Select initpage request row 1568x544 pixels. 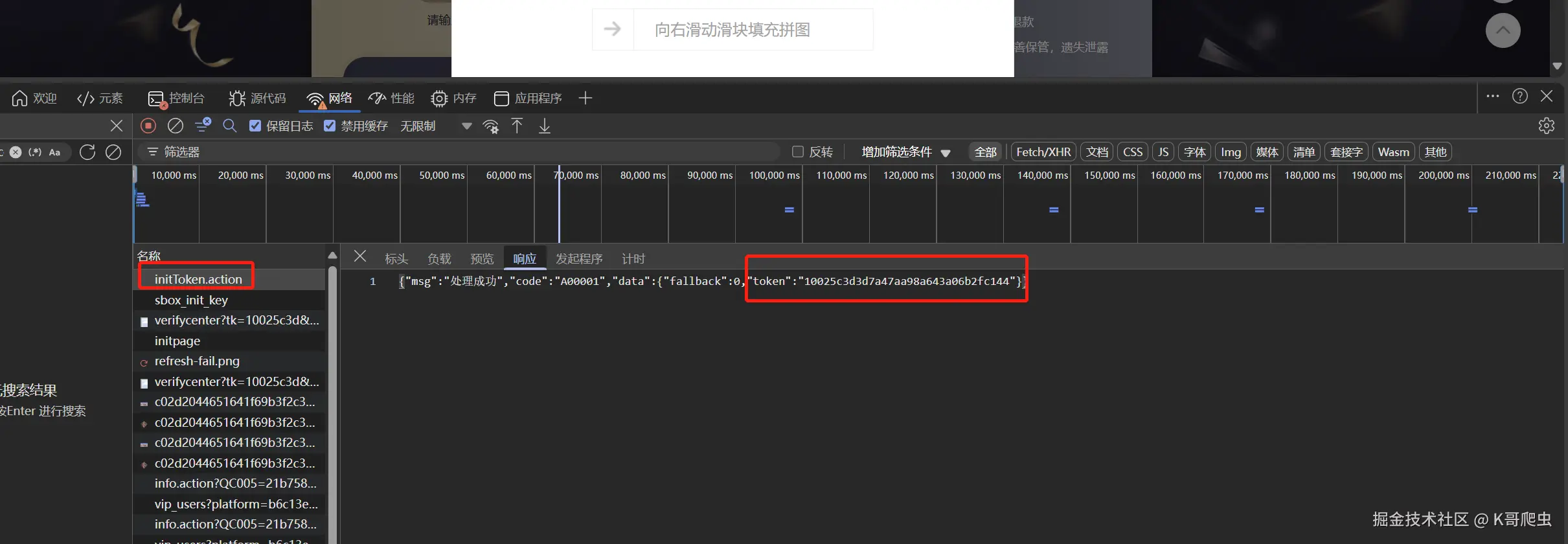click(x=230, y=341)
